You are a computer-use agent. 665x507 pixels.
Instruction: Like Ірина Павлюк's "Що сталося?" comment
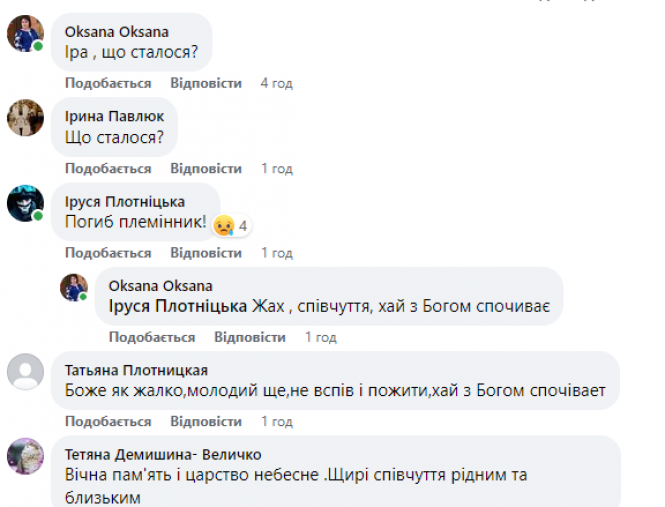(x=108, y=168)
